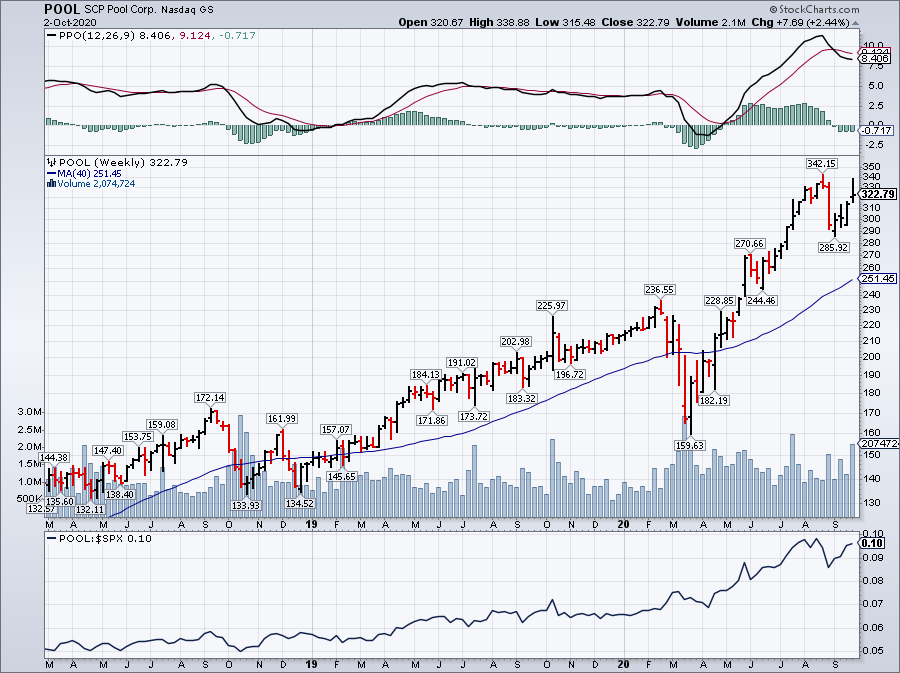The height and width of the screenshot is (673, 900).
Task: Click the 228.85 price label
Action: (720, 300)
